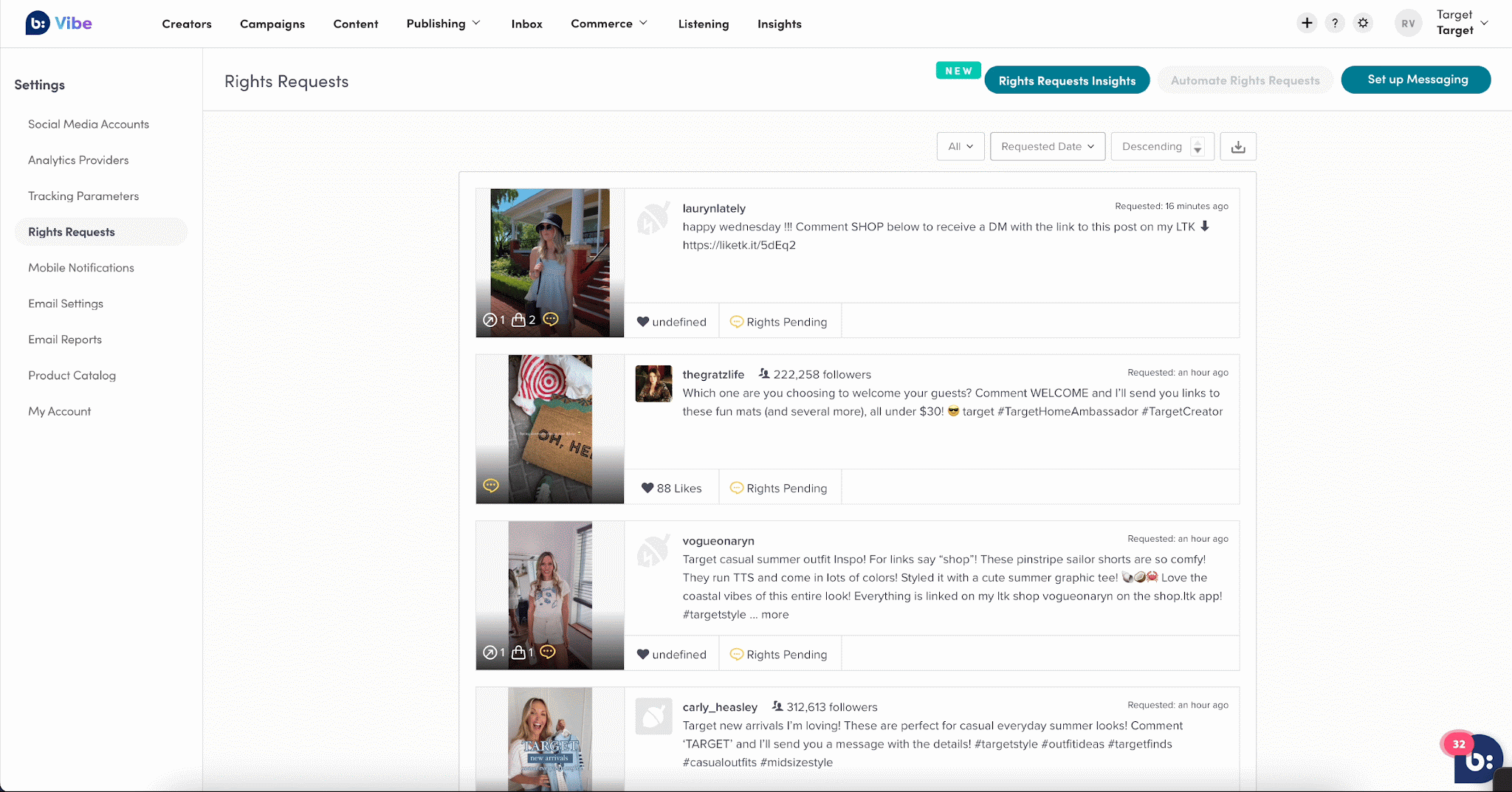Open the help question mark icon
The image size is (1512, 792).
[x=1335, y=23]
